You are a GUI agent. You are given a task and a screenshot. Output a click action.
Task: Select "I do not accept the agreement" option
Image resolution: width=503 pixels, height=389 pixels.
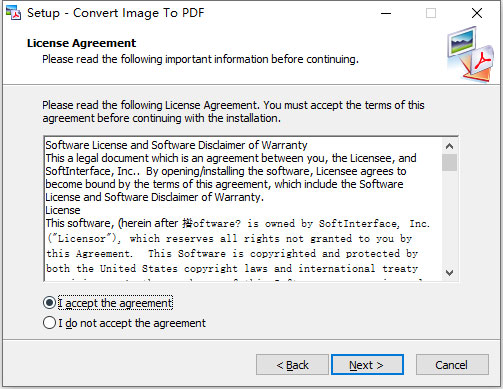click(x=49, y=323)
